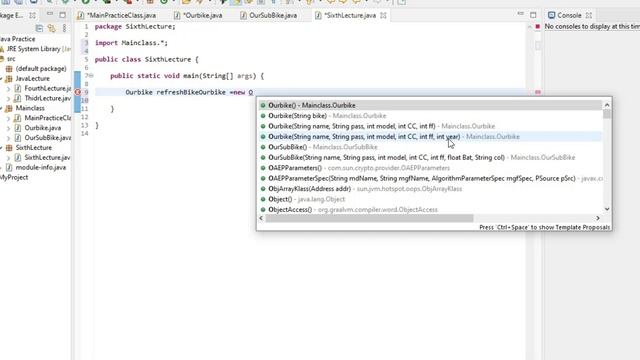
Task: Choose OurSubBike proposal with float Bat
Action: click(x=430, y=158)
